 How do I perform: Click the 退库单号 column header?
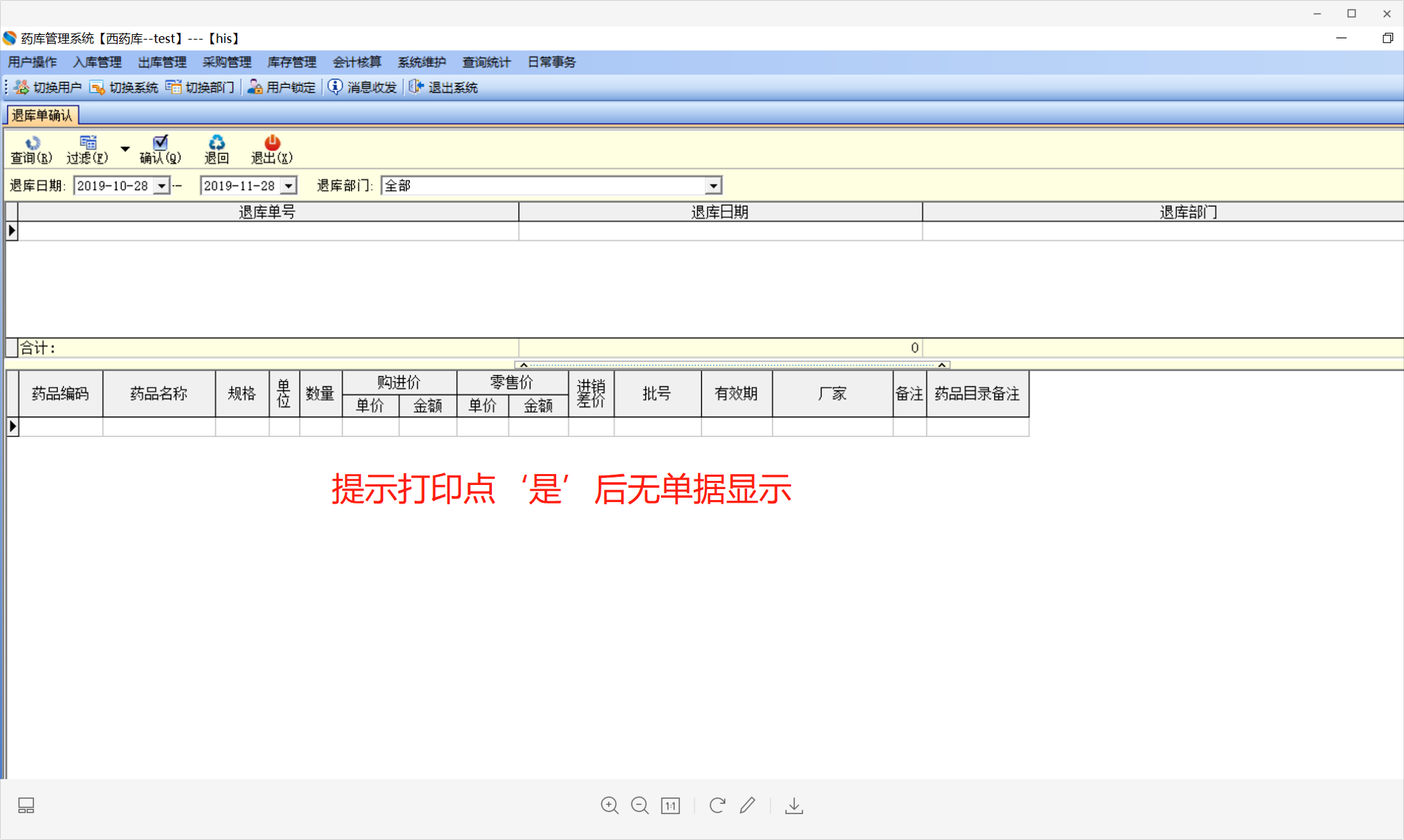(267, 212)
